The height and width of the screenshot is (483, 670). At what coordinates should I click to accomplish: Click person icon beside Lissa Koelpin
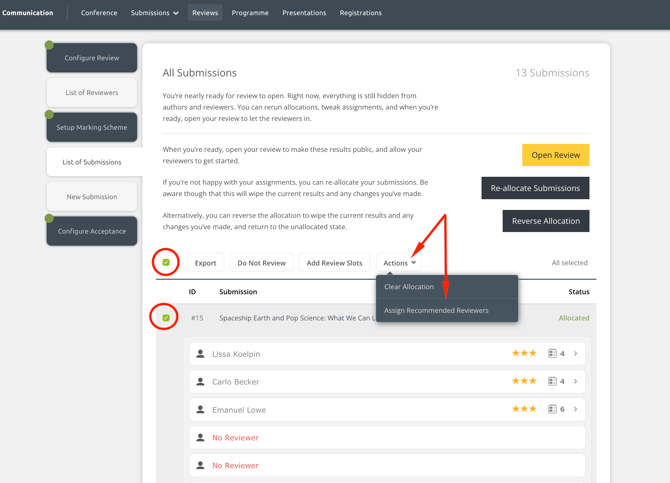(x=201, y=354)
